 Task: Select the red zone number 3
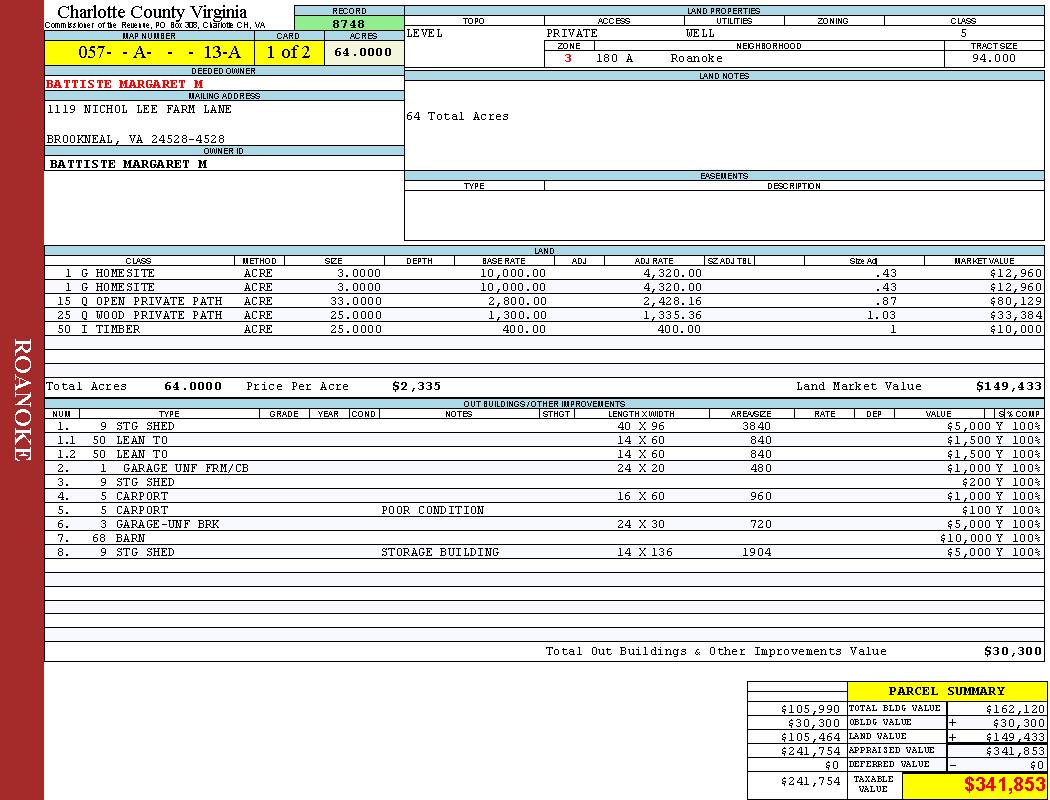coord(568,58)
